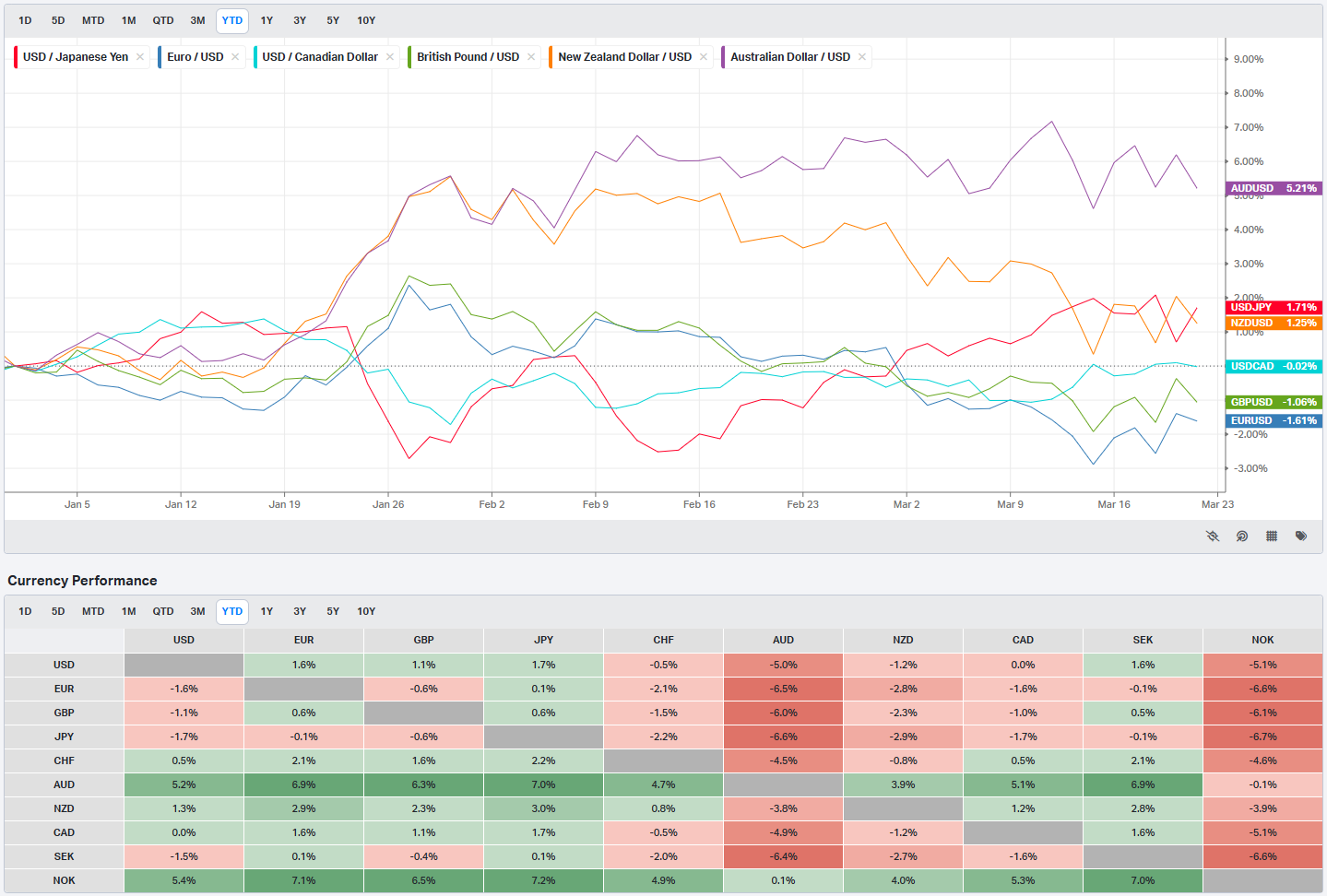Set Currency Performance table to 3M

click(x=197, y=611)
